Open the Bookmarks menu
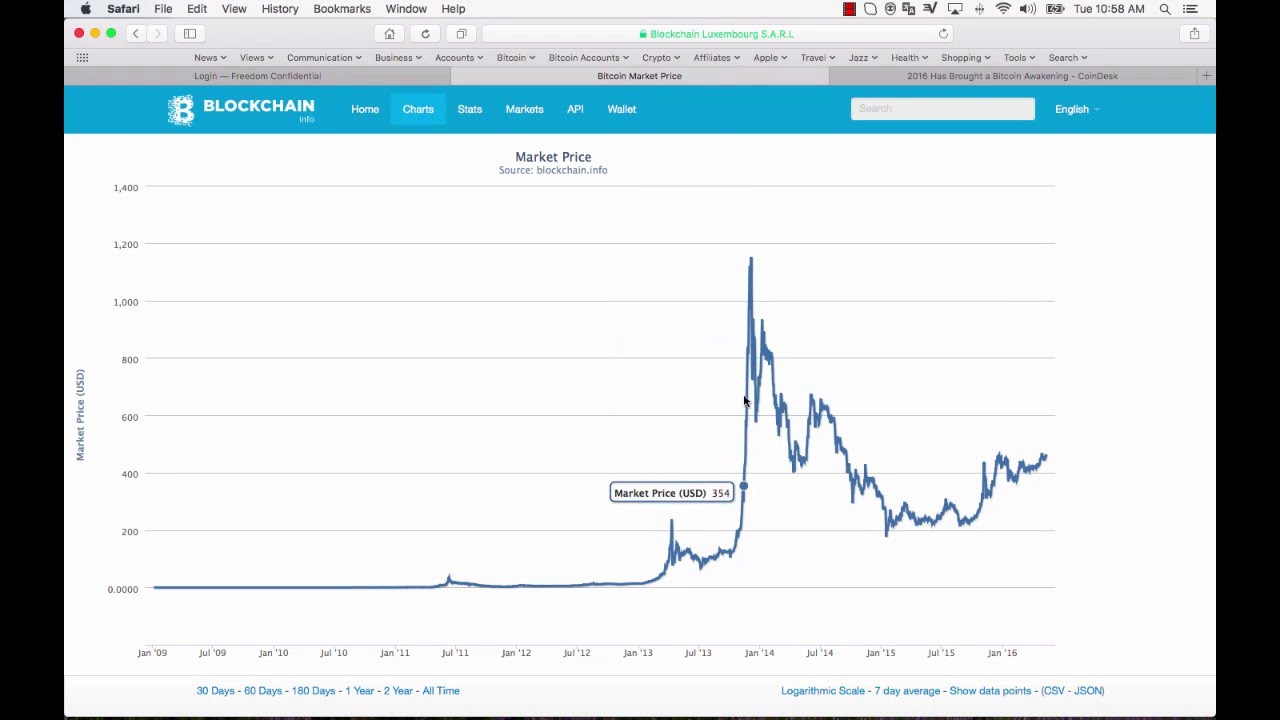The width and height of the screenshot is (1280, 720). [342, 9]
